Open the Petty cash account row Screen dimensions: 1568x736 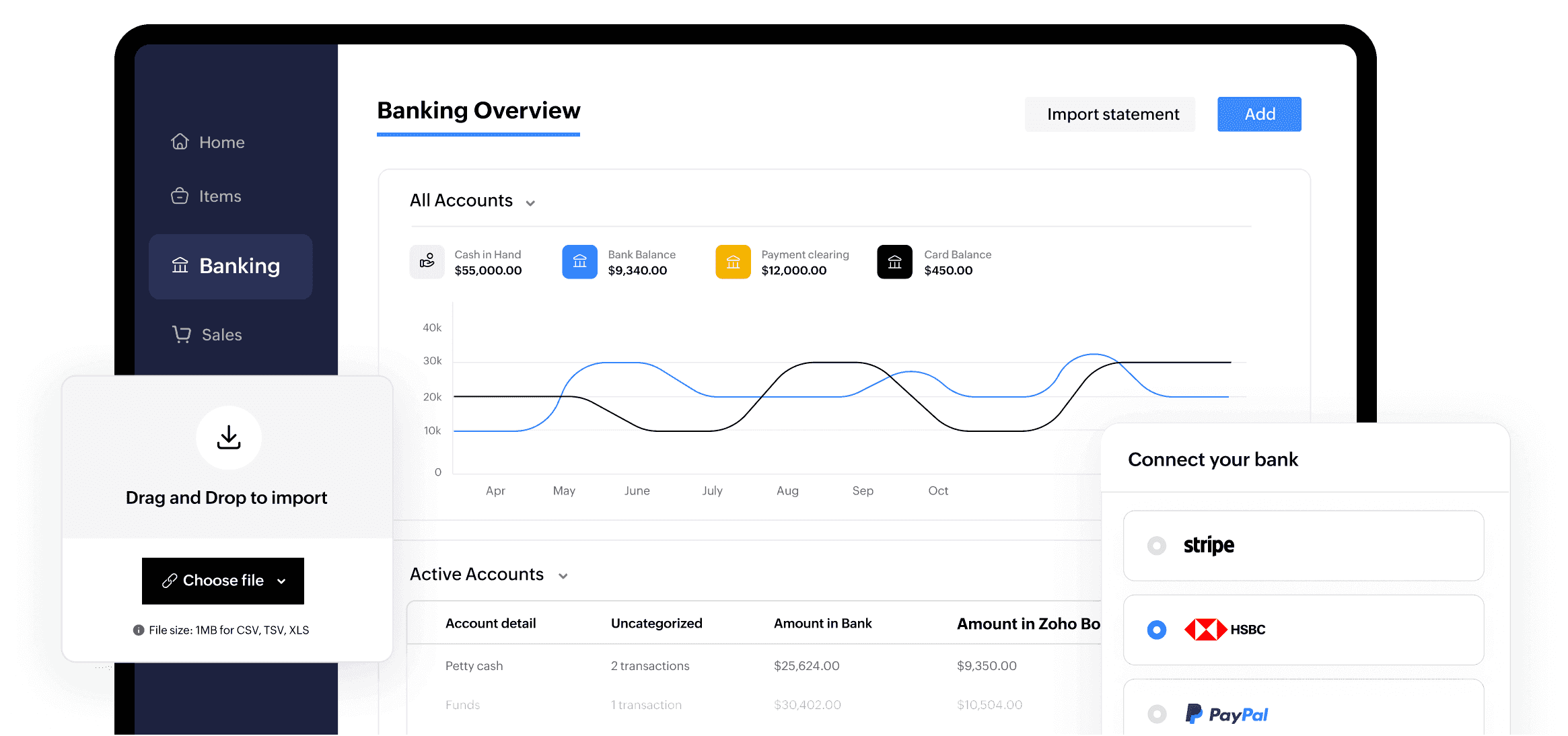(474, 665)
